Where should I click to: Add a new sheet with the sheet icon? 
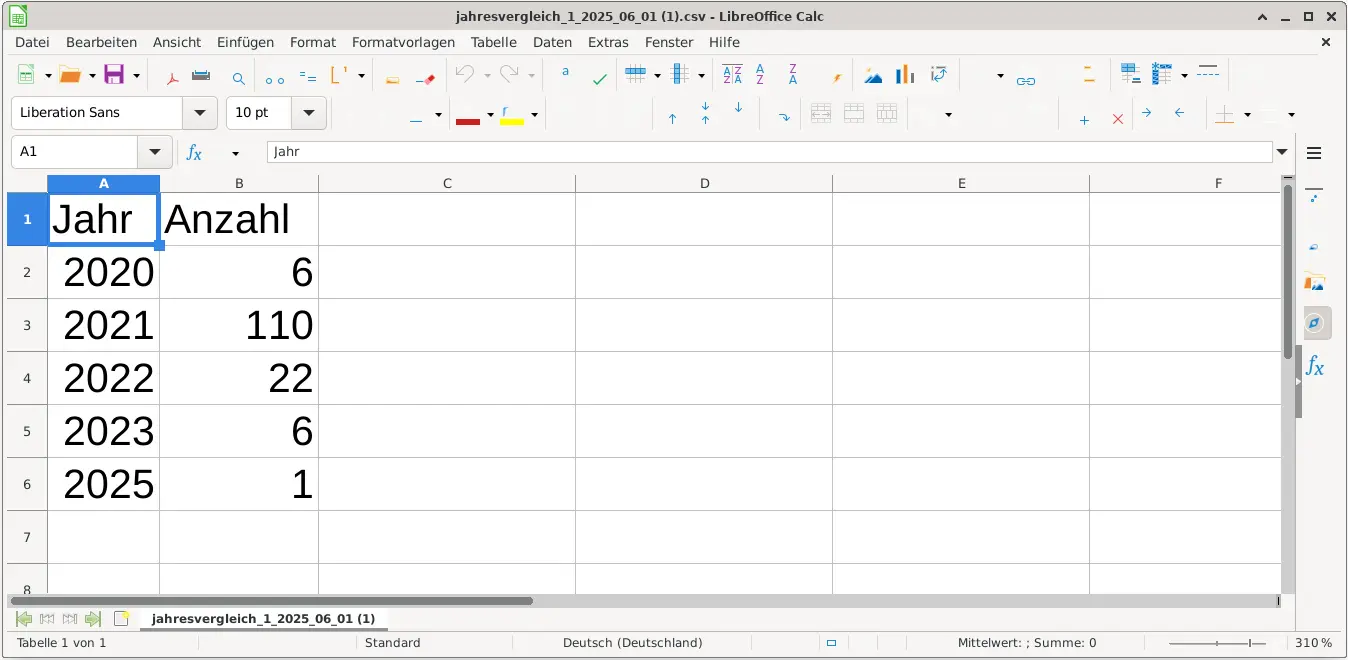[x=122, y=619]
